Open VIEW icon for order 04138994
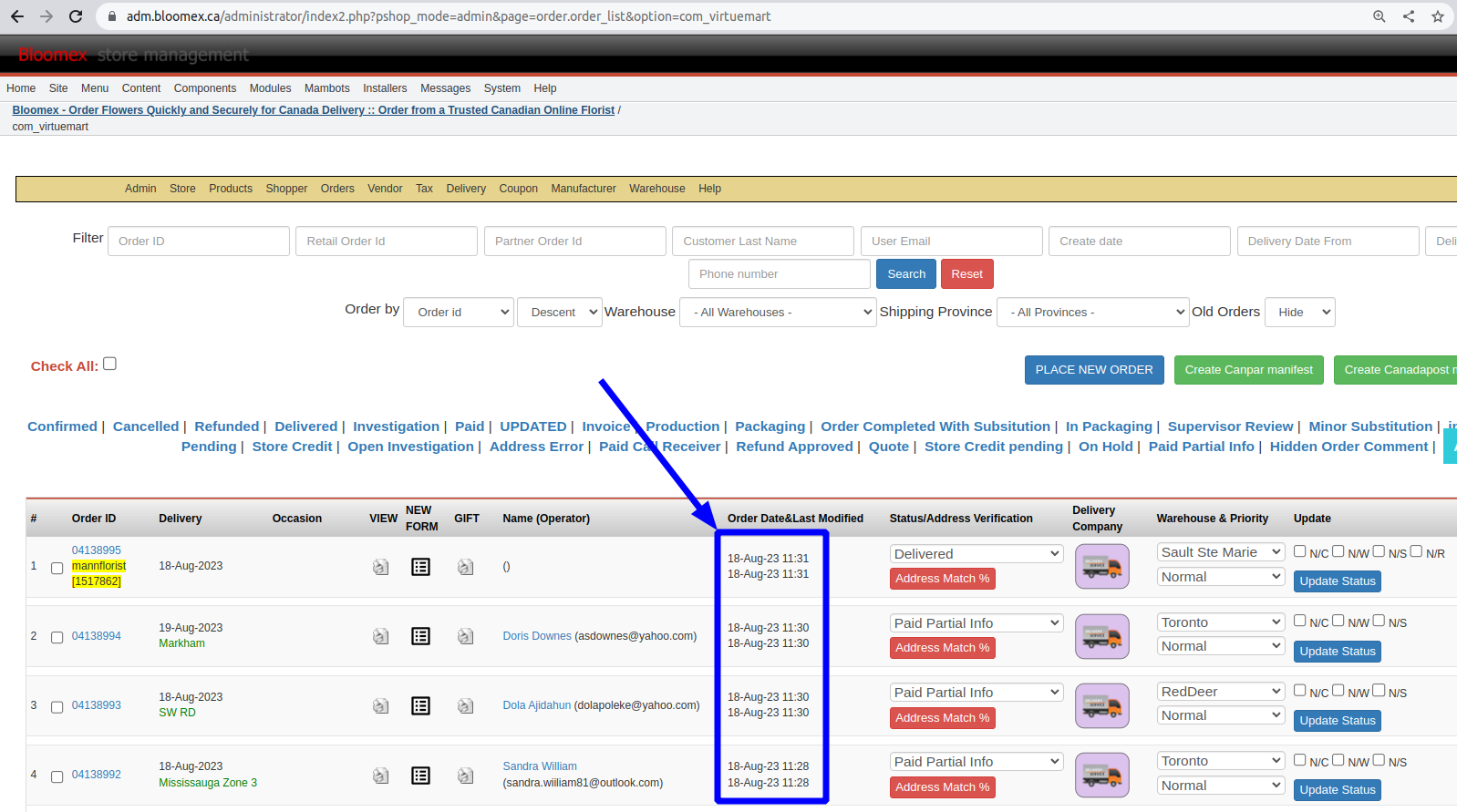This screenshot has height=812, width=1457. [x=381, y=636]
